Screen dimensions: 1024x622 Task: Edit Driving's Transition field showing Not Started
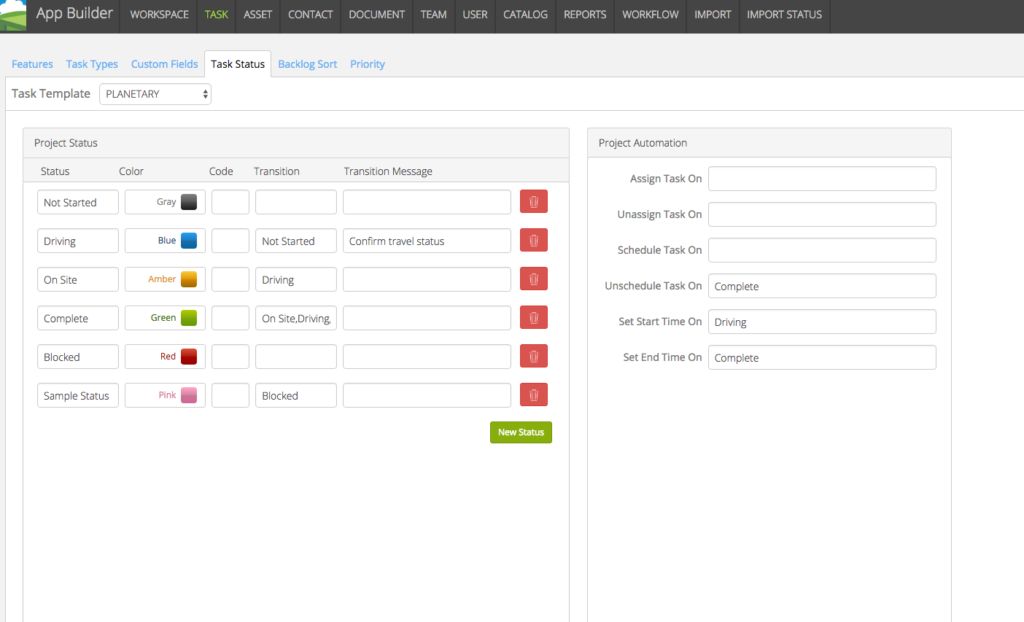coord(296,240)
